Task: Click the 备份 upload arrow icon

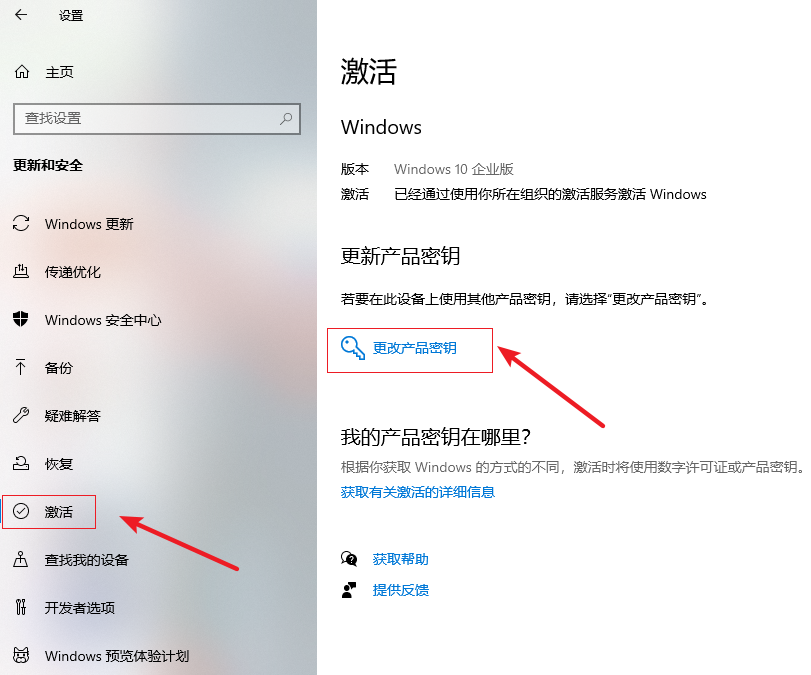Action: (21, 367)
